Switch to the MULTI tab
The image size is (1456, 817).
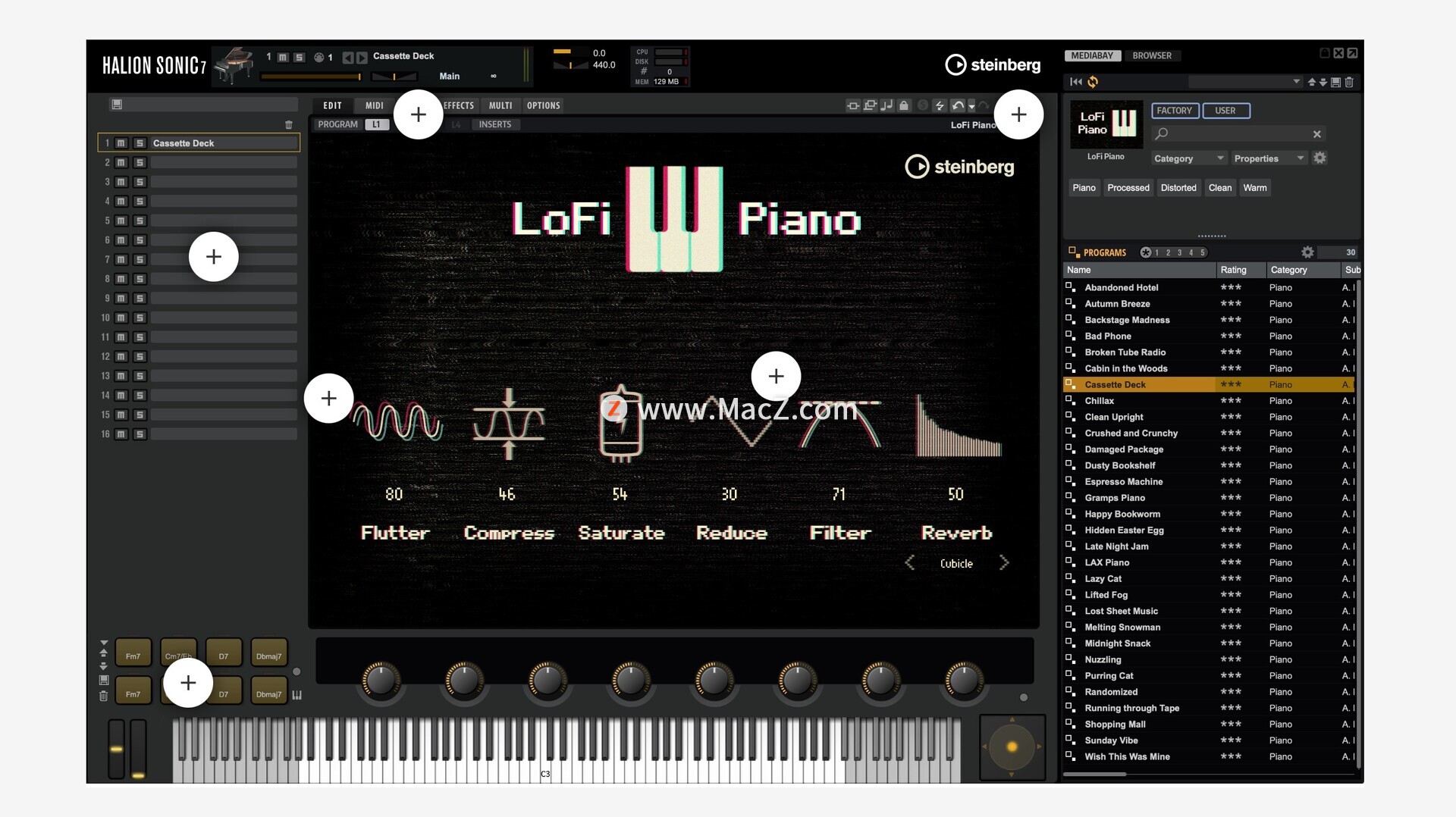pyautogui.click(x=500, y=105)
